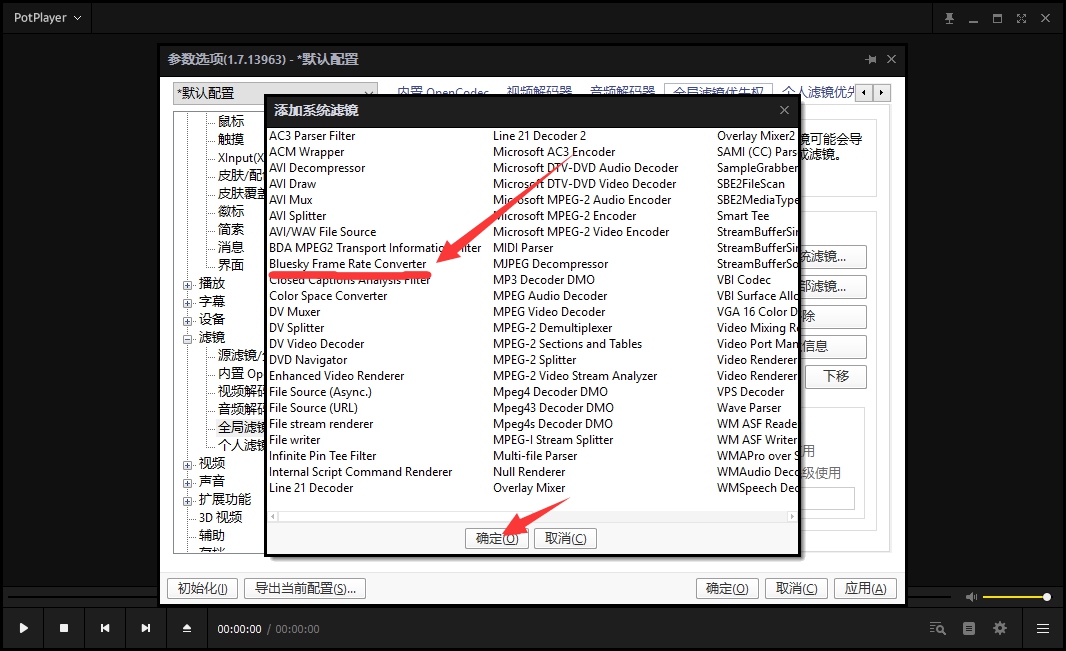This screenshot has width=1066, height=651.
Task: Click 取消(C) in preferences dialog
Action: 797,588
